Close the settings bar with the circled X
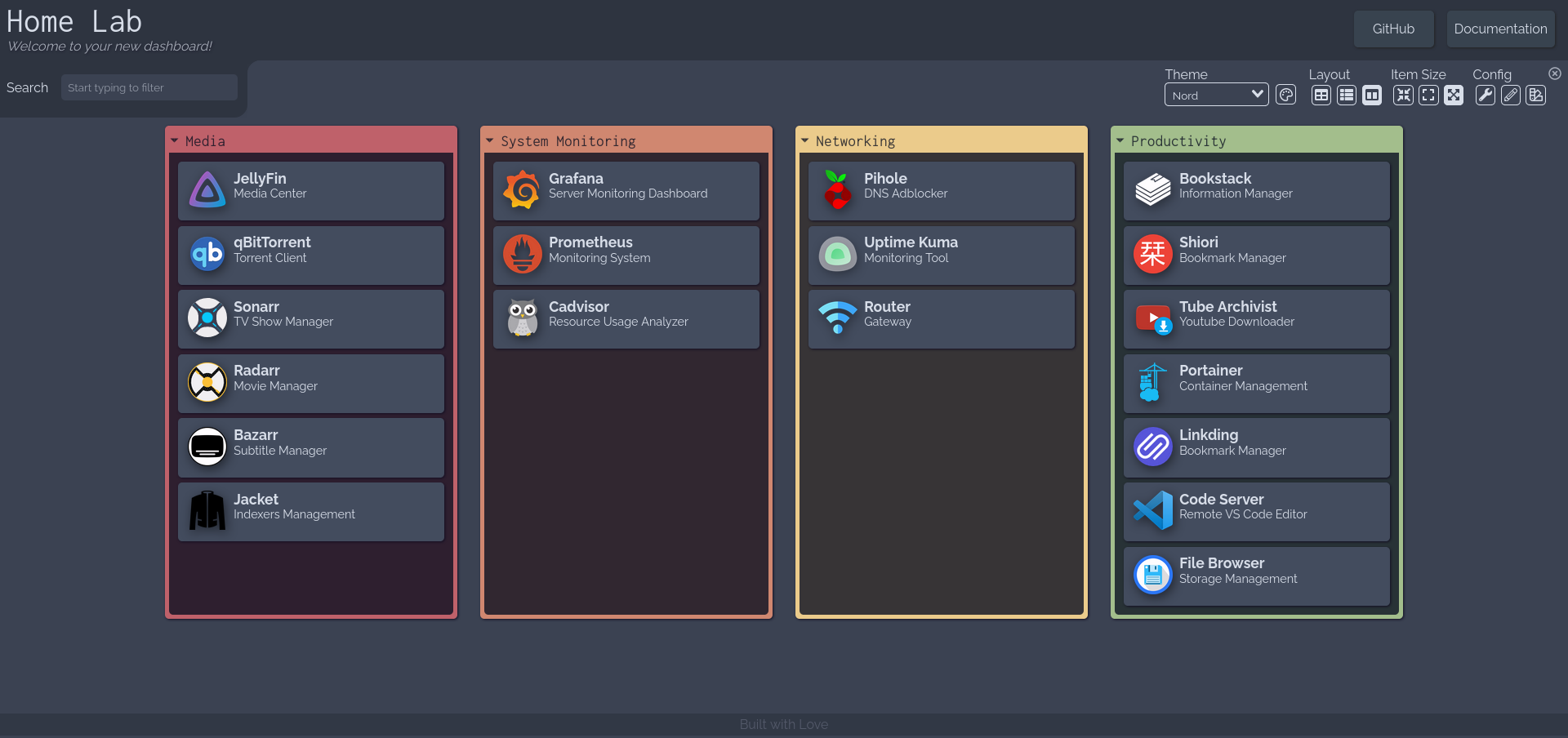Image resolution: width=1568 pixels, height=738 pixels. coord(1555,73)
